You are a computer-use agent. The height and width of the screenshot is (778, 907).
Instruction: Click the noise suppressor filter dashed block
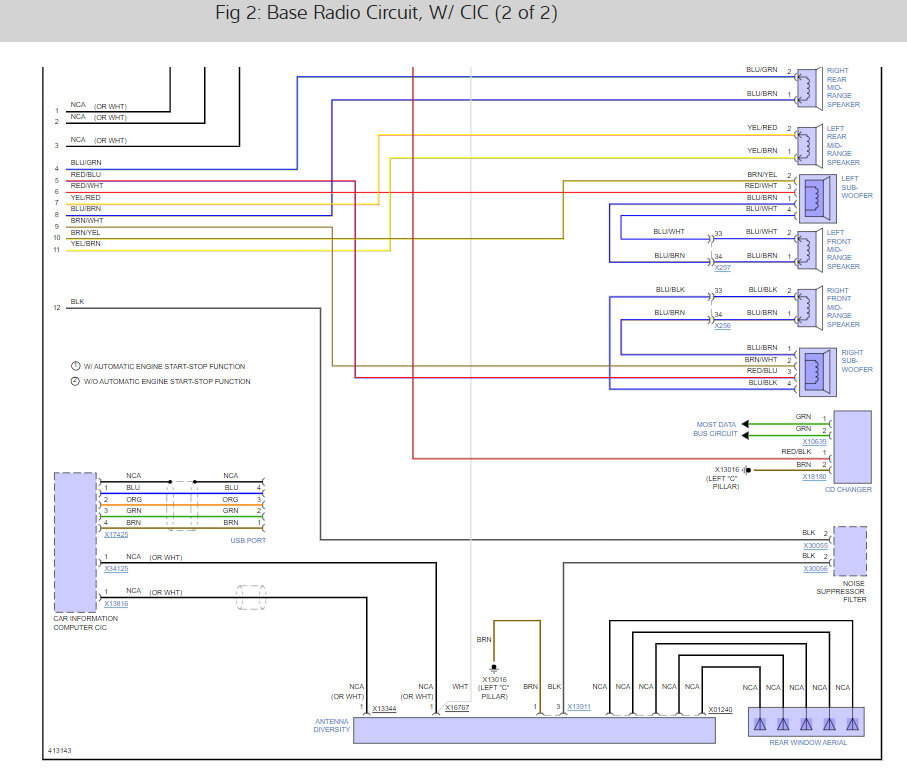point(850,551)
